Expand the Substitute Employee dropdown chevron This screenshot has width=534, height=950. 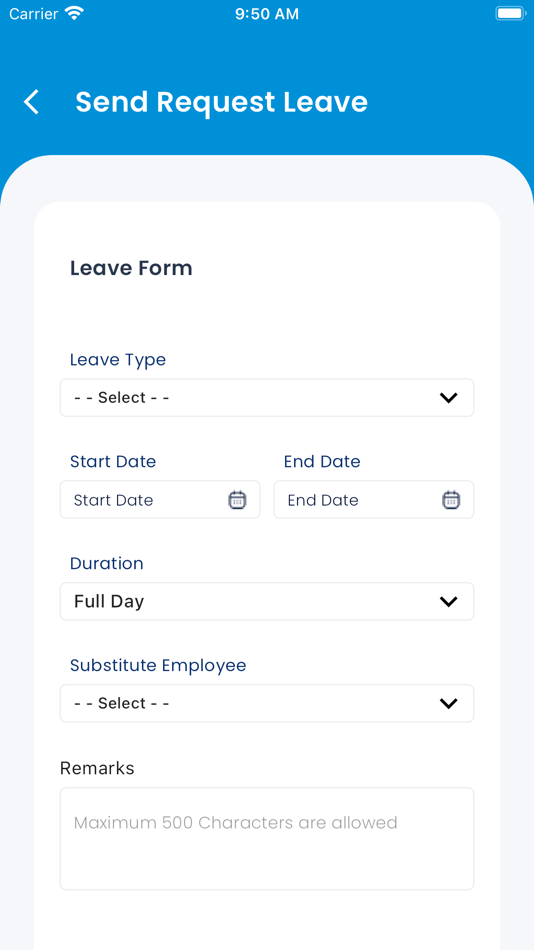click(x=449, y=703)
